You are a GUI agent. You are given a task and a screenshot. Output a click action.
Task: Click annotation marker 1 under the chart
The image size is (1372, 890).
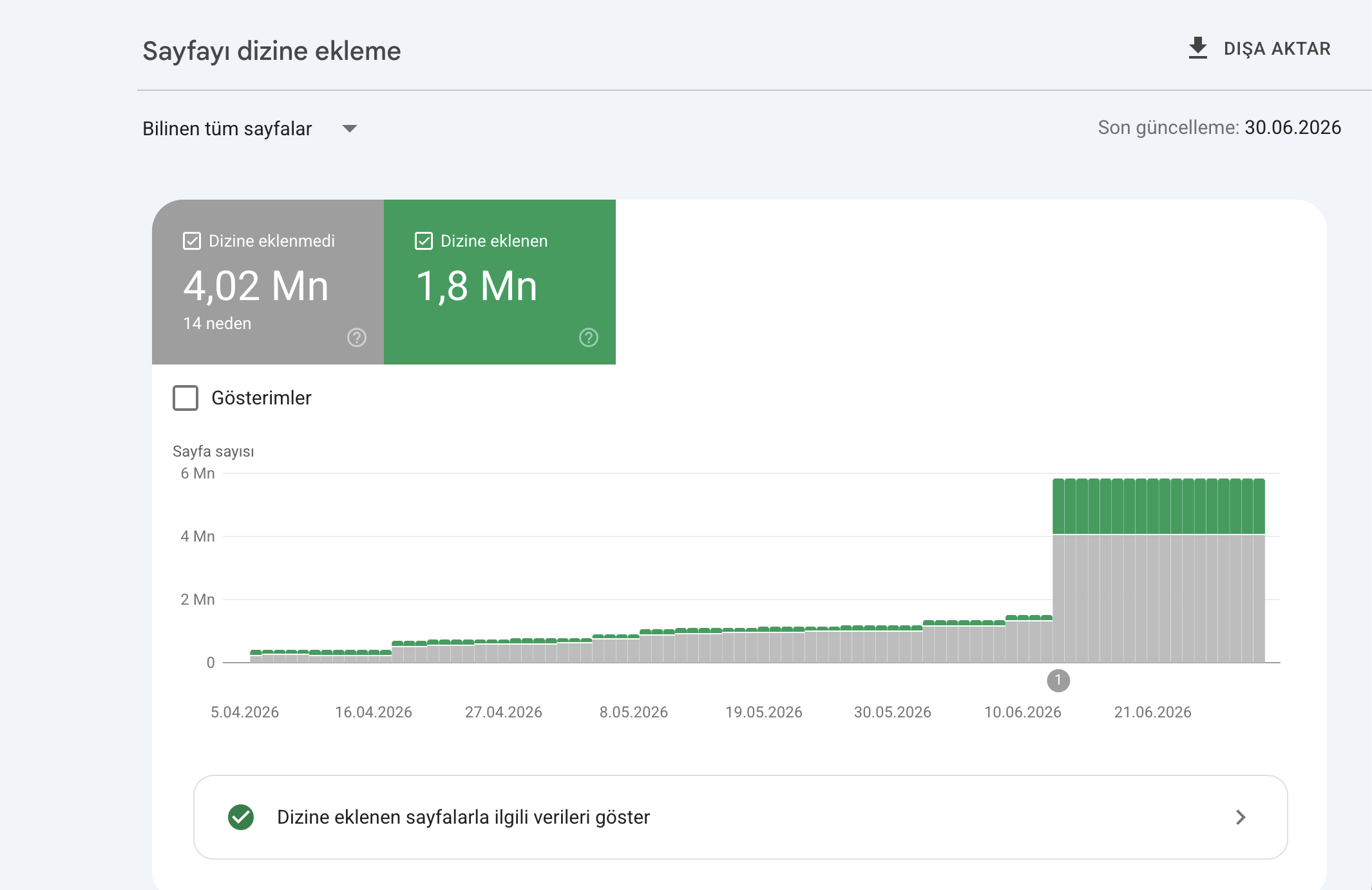pyautogui.click(x=1058, y=681)
